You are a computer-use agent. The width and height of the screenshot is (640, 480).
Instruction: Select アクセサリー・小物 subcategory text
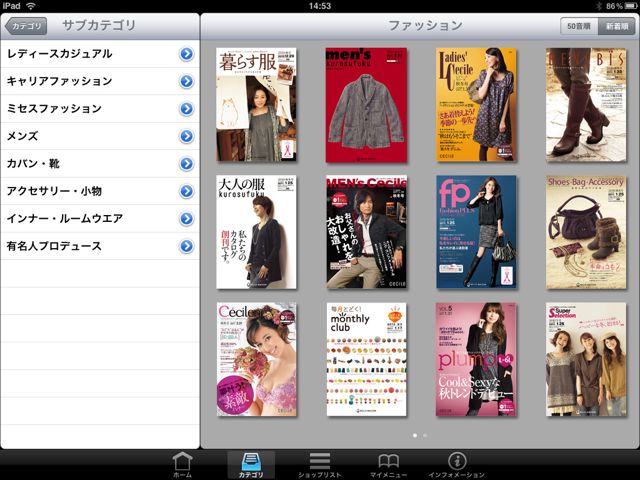tap(54, 191)
